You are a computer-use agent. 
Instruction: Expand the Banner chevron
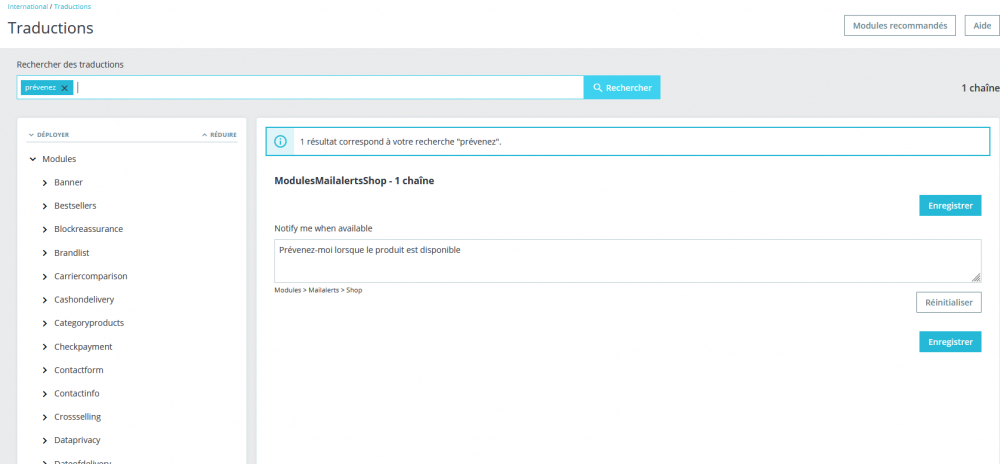45,182
